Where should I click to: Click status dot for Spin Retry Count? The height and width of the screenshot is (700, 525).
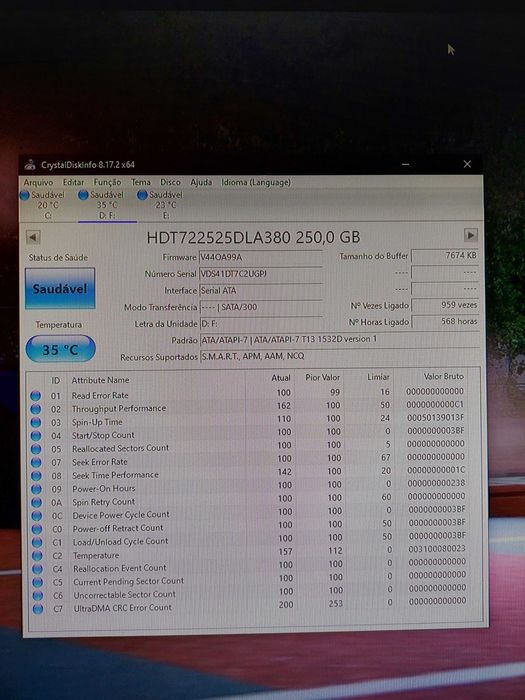(x=37, y=503)
